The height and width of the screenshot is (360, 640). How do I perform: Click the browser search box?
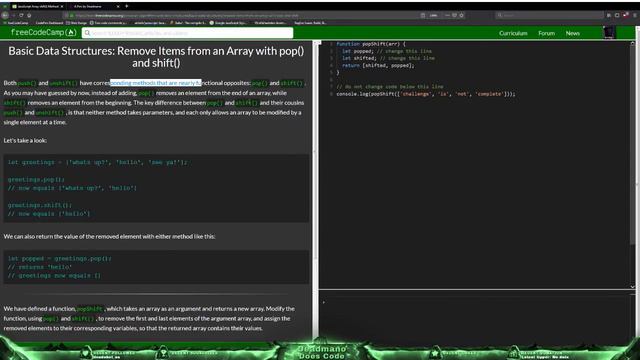tap(549, 15)
